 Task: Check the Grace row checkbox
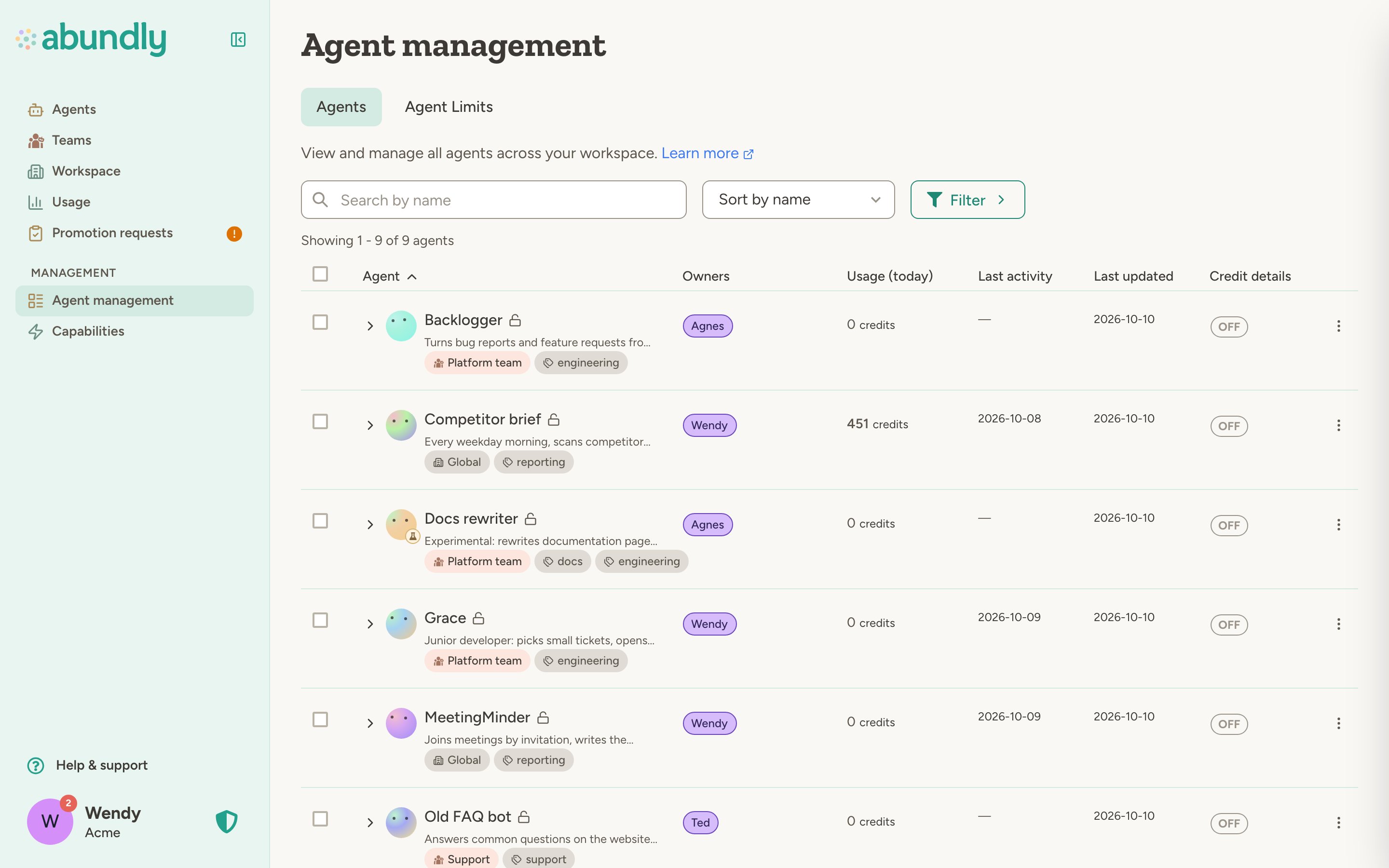click(320, 620)
